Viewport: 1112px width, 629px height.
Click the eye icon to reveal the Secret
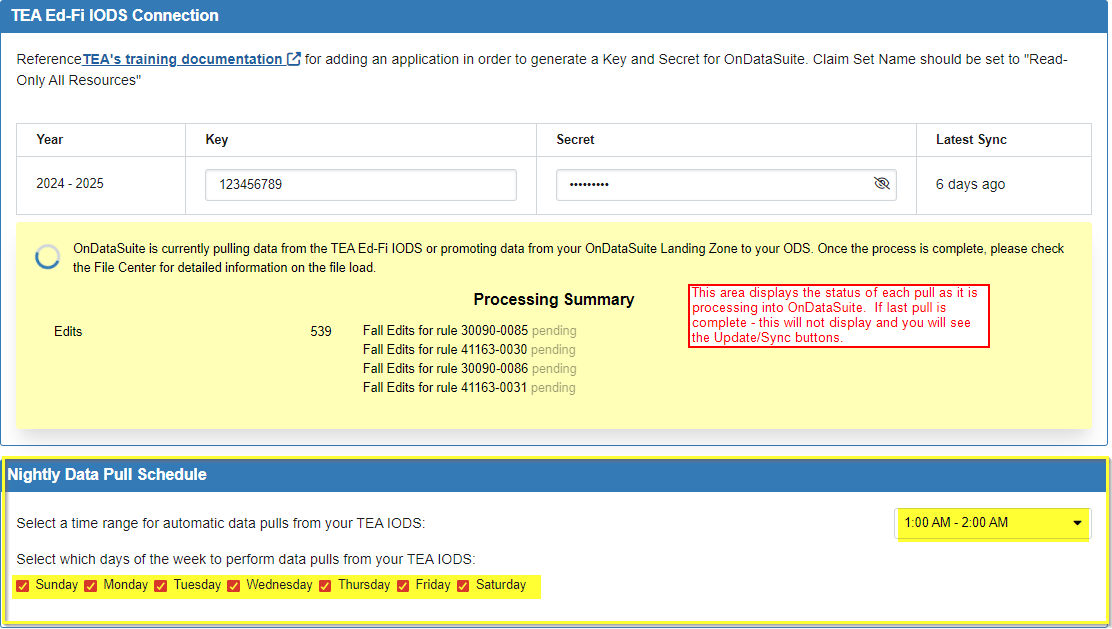(x=882, y=184)
